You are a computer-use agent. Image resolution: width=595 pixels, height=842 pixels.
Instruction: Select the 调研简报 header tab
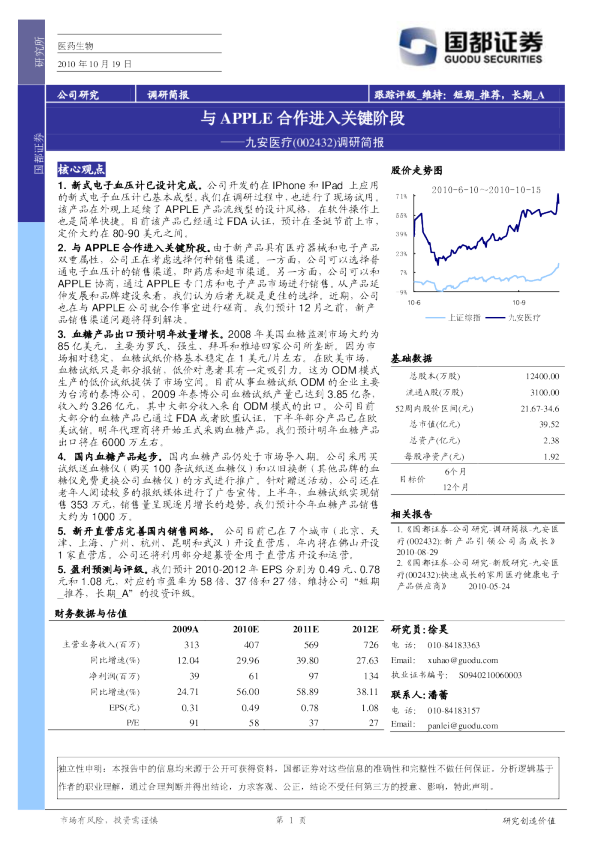168,95
